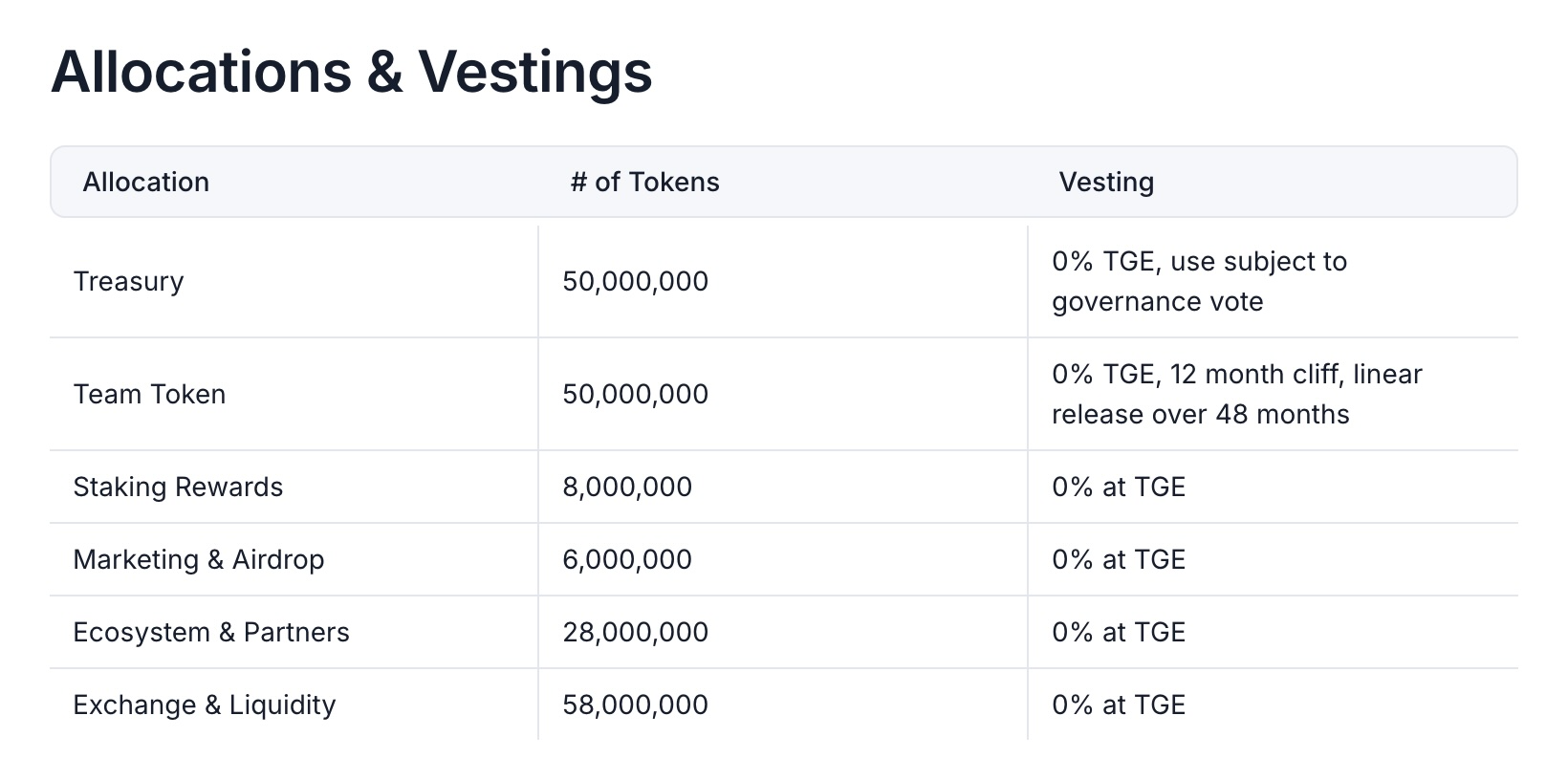1568x759 pixels.
Task: Click the 28,000,000 token amount
Action: (635, 632)
